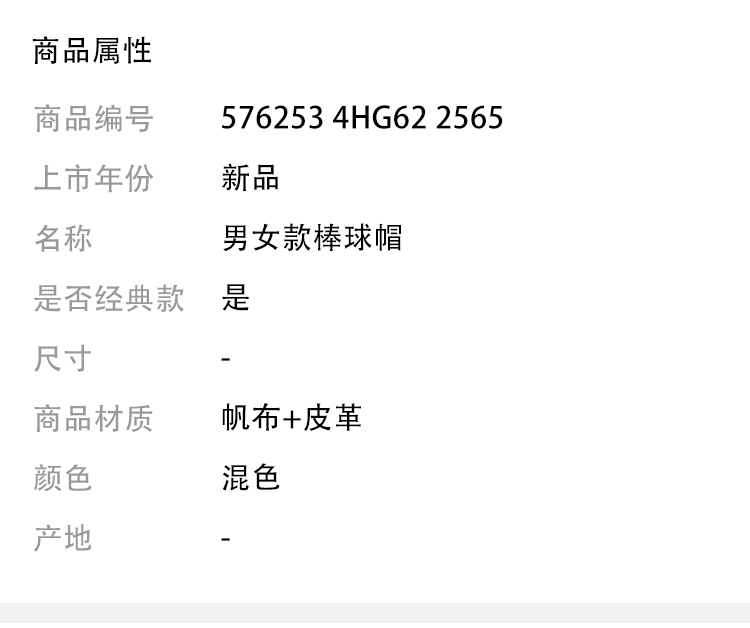Select color value 混色
The image size is (750, 628).
[x=250, y=478]
